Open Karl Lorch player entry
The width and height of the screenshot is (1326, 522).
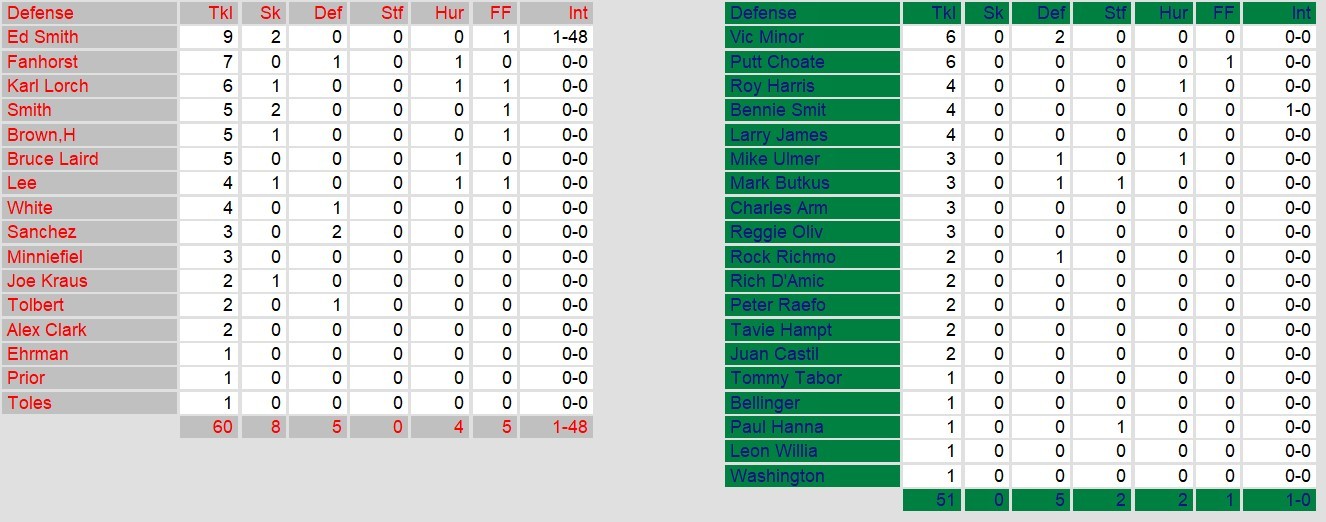47,86
